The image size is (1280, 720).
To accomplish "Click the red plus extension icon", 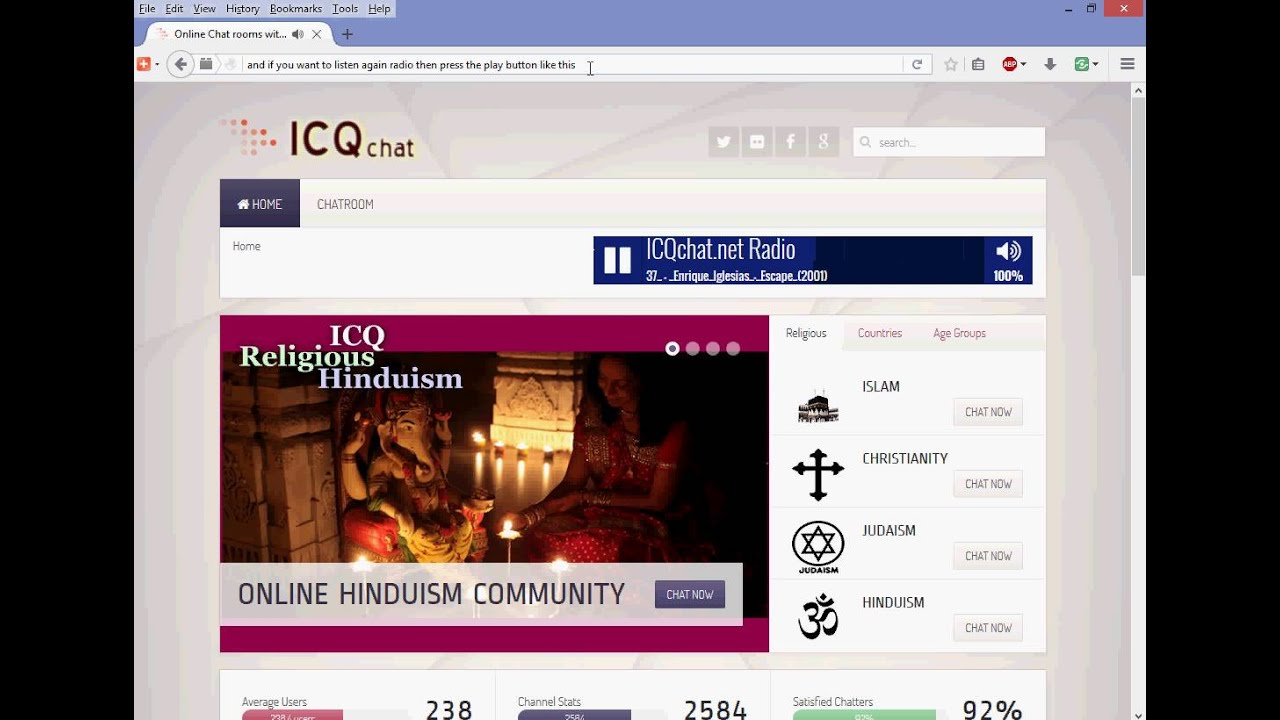I will point(144,64).
